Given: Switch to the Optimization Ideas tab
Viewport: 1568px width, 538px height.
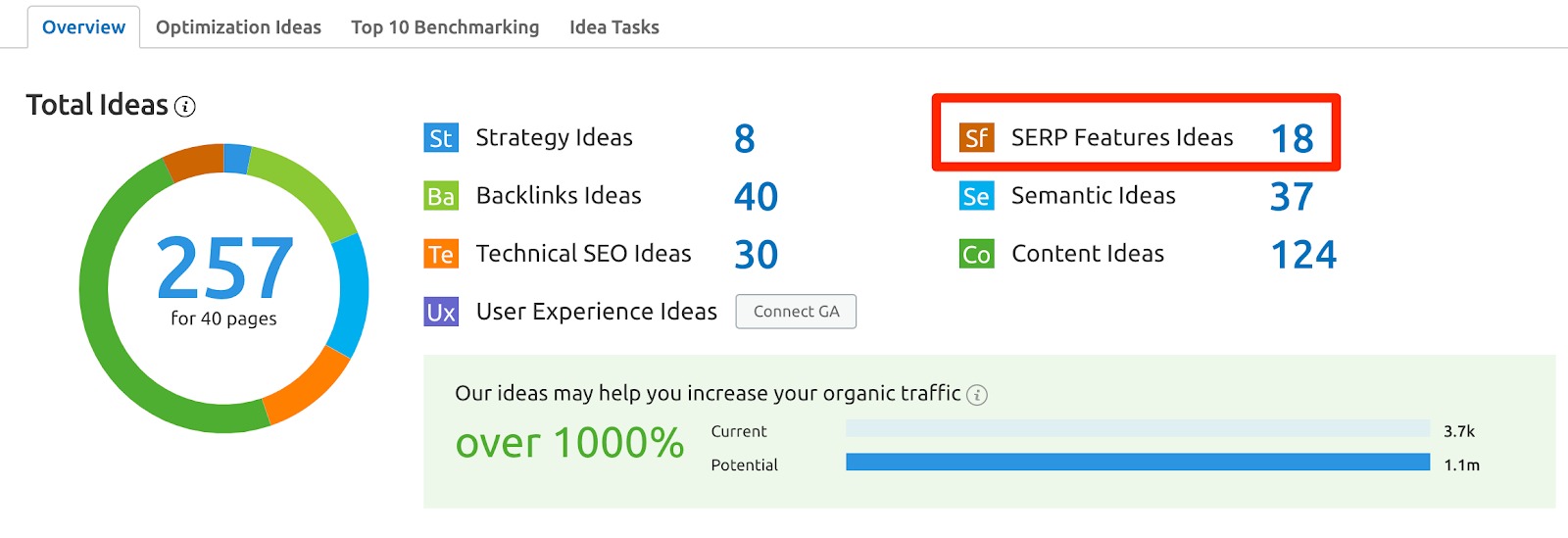Looking at the screenshot, I should pyautogui.click(x=238, y=27).
